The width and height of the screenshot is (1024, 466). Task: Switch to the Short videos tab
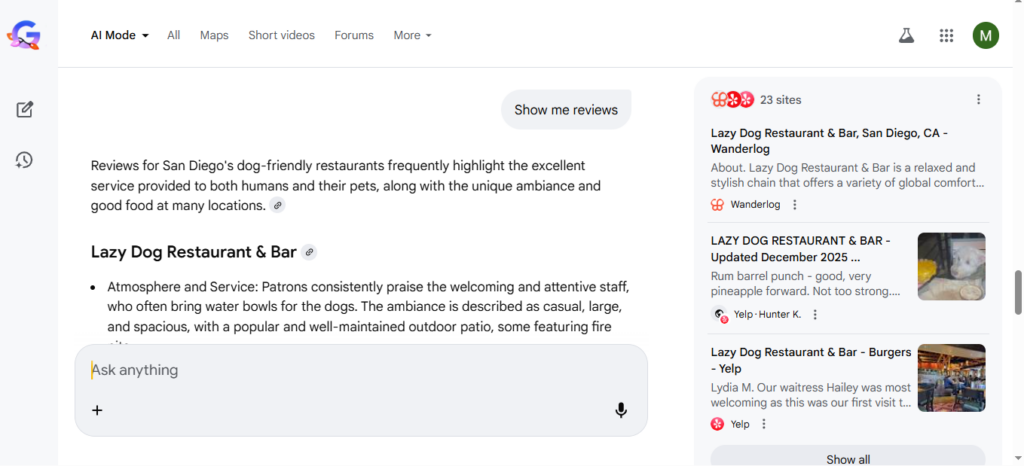[x=281, y=35]
